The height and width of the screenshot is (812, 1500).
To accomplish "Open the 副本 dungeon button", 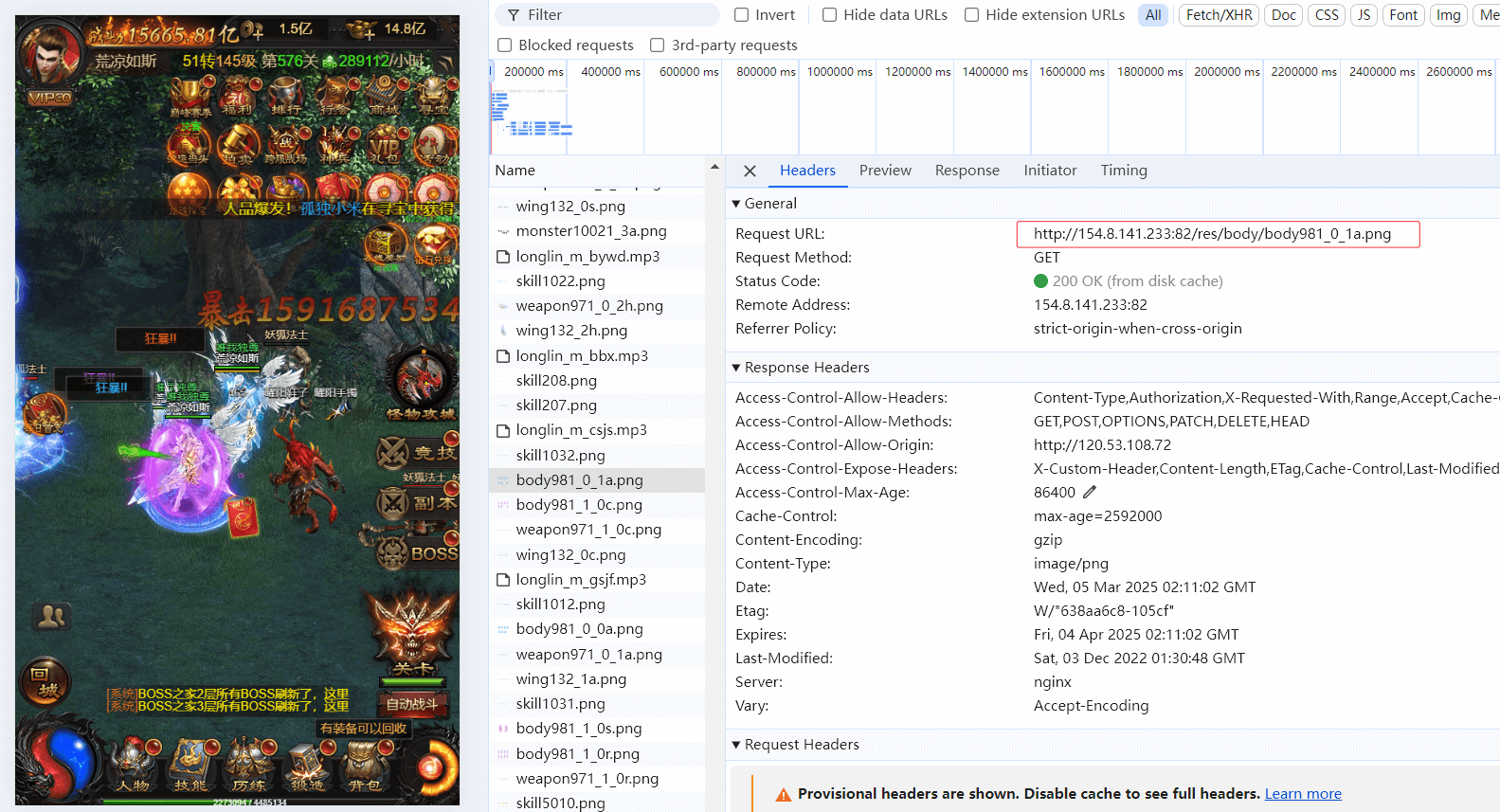I will tap(418, 503).
